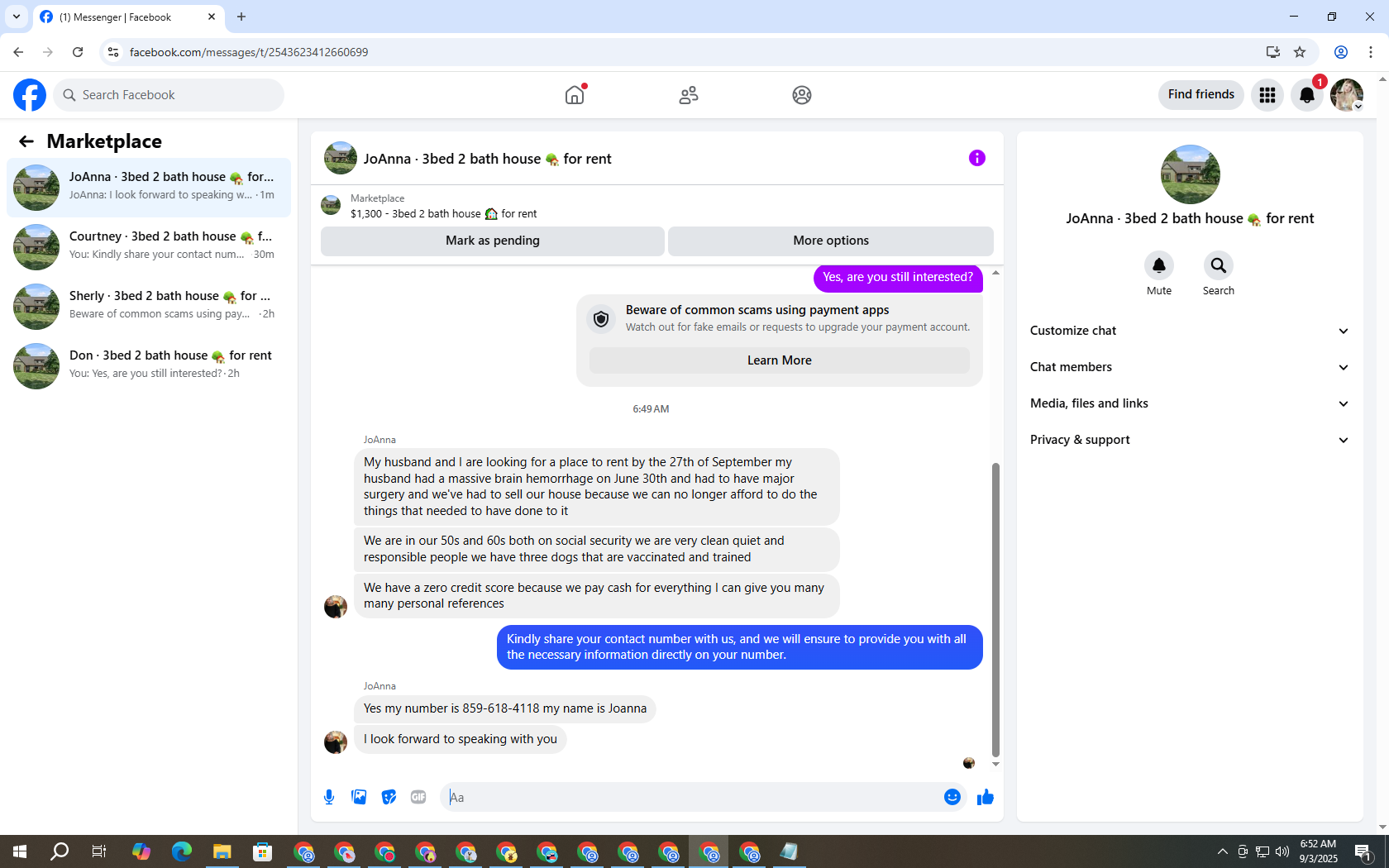Viewport: 1389px width, 868px height.
Task: Mute this conversation bell icon
Action: click(1159, 265)
